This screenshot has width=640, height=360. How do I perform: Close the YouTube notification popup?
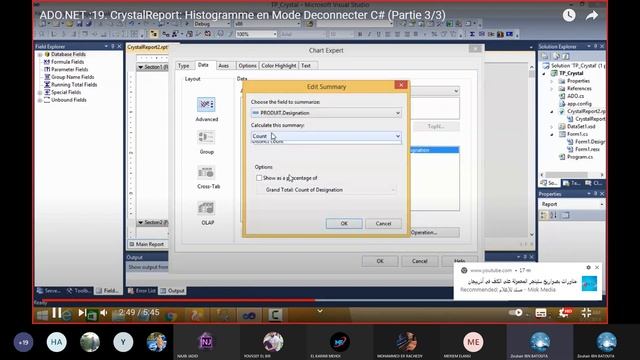coord(597,267)
